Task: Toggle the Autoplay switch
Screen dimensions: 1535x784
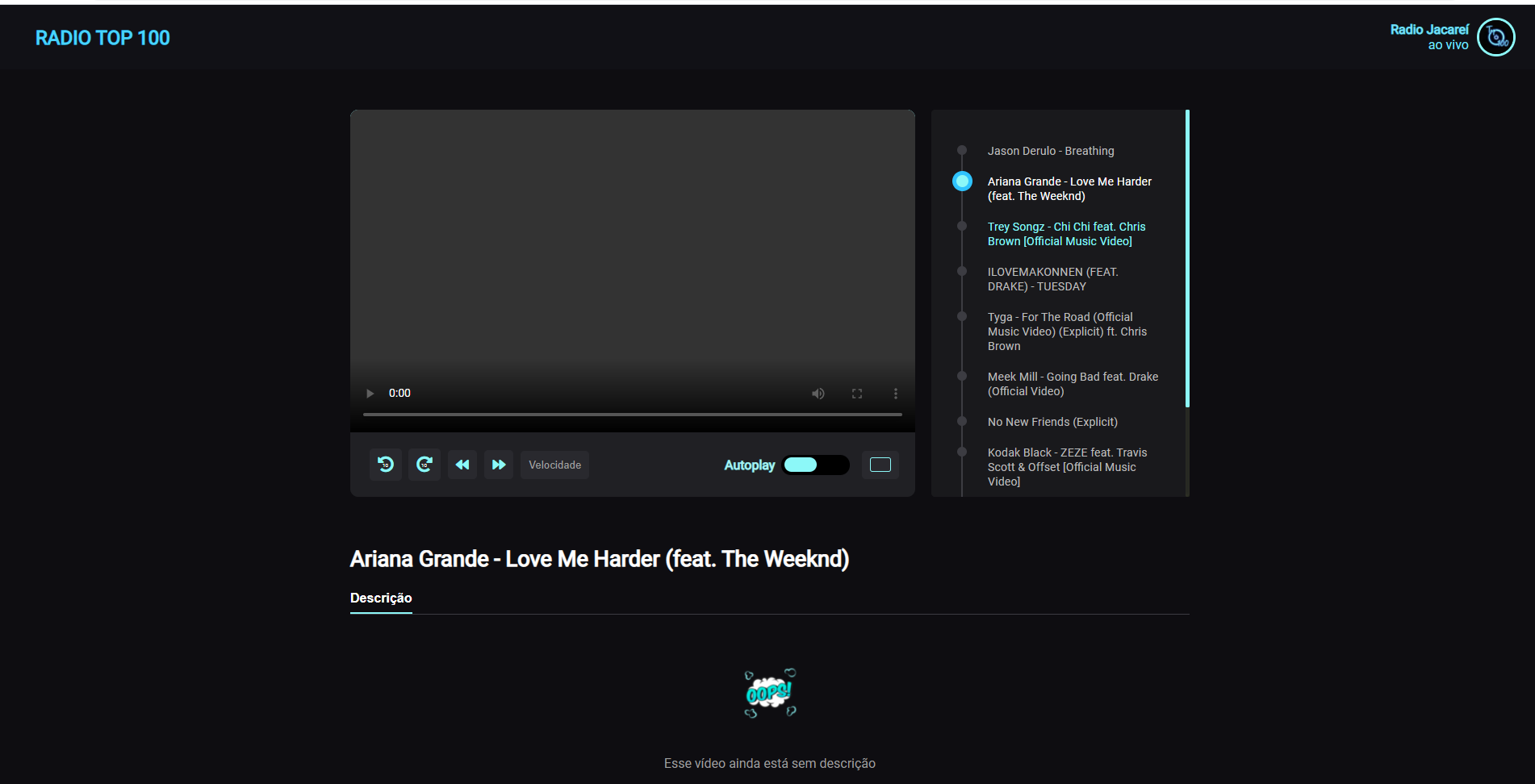Action: click(816, 465)
